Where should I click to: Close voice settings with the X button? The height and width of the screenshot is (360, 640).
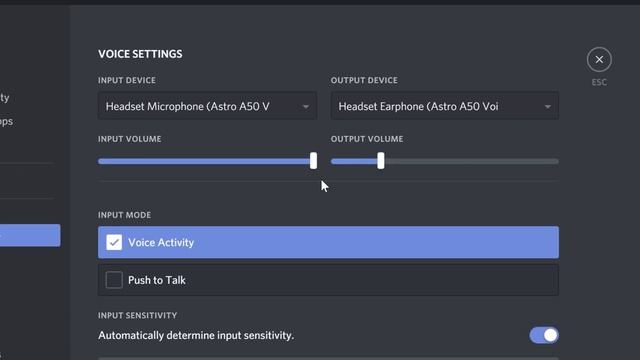(599, 60)
